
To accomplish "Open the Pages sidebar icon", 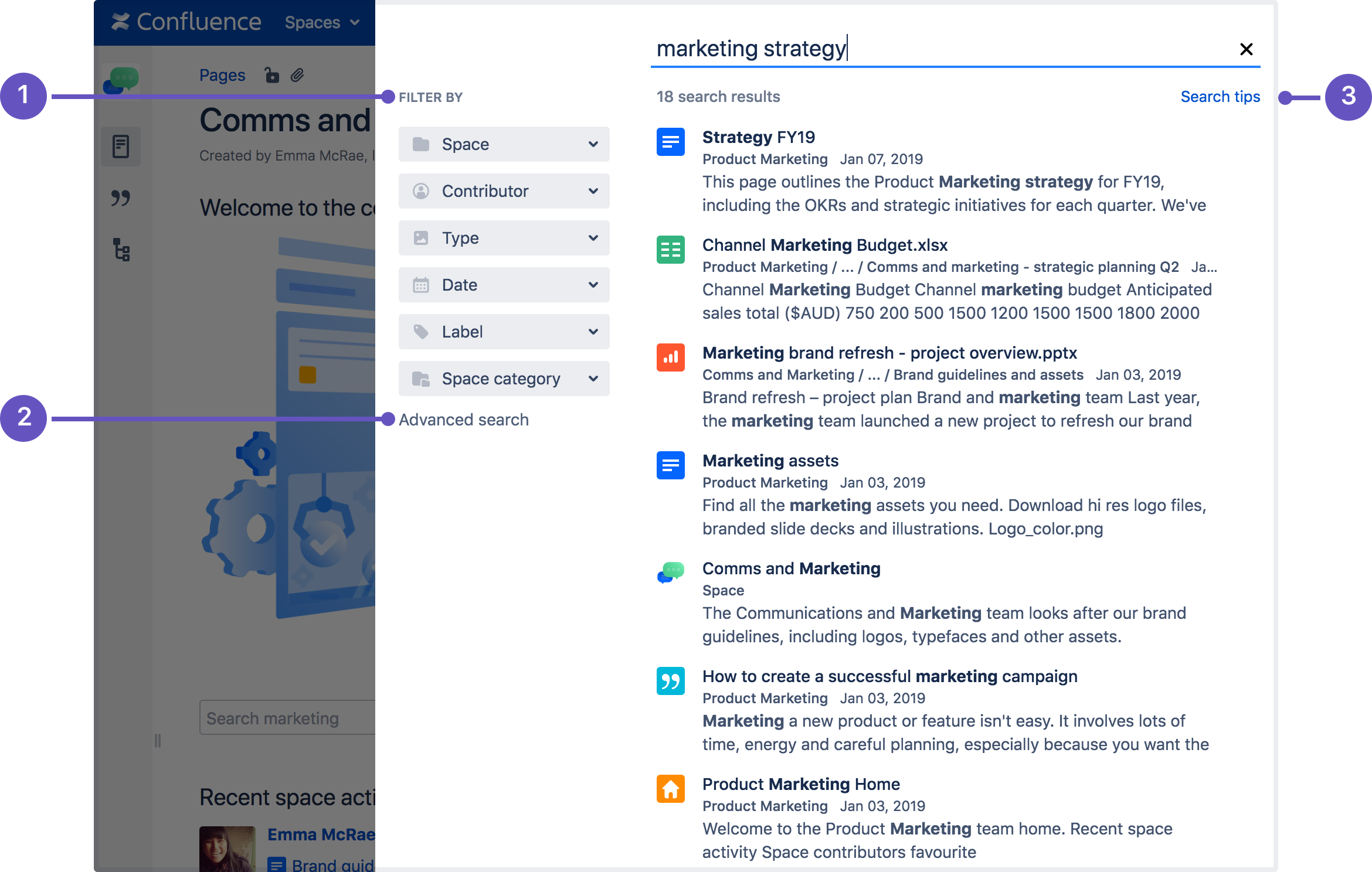I will point(121,146).
